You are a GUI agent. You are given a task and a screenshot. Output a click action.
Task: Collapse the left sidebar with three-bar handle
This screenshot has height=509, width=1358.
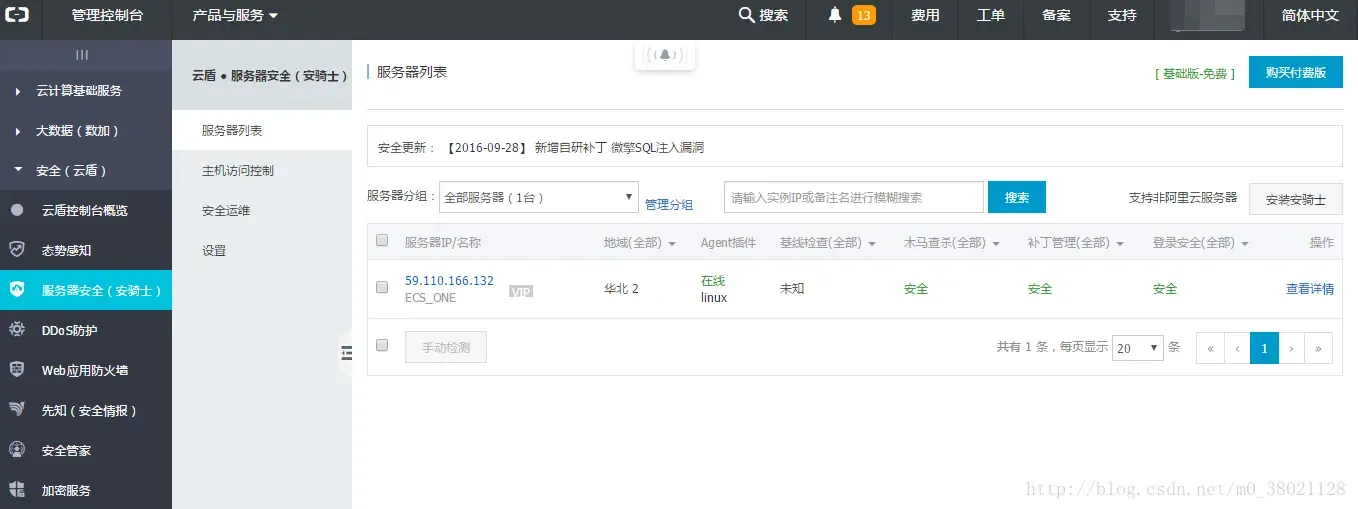click(x=82, y=55)
